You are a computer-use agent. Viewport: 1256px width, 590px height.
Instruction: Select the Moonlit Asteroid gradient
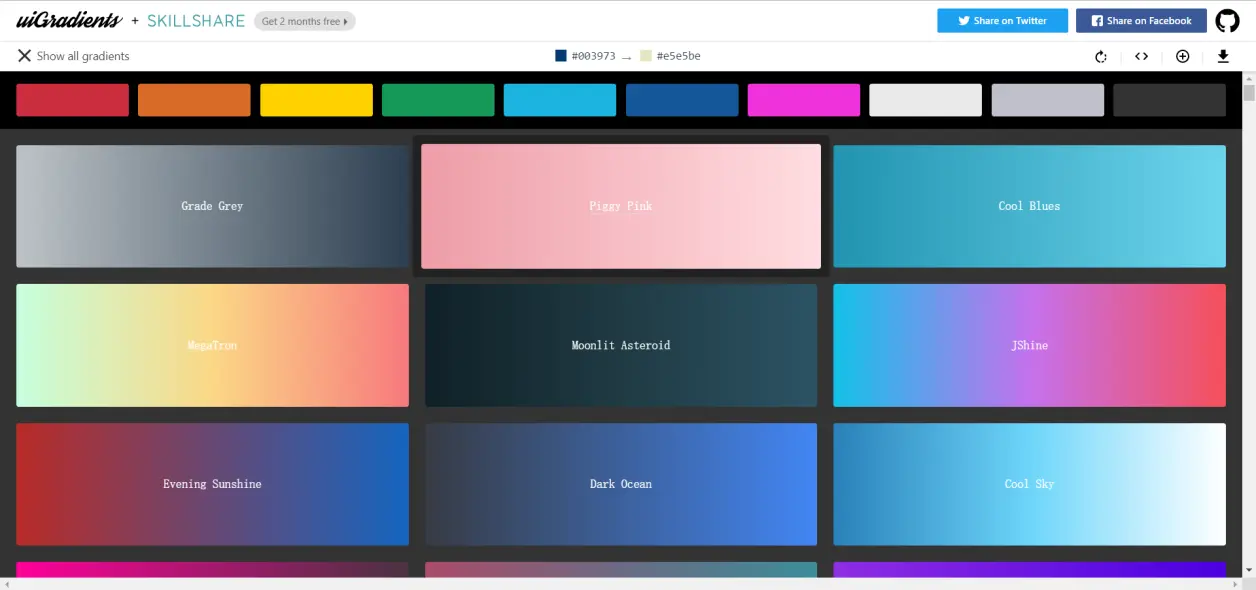pos(621,345)
